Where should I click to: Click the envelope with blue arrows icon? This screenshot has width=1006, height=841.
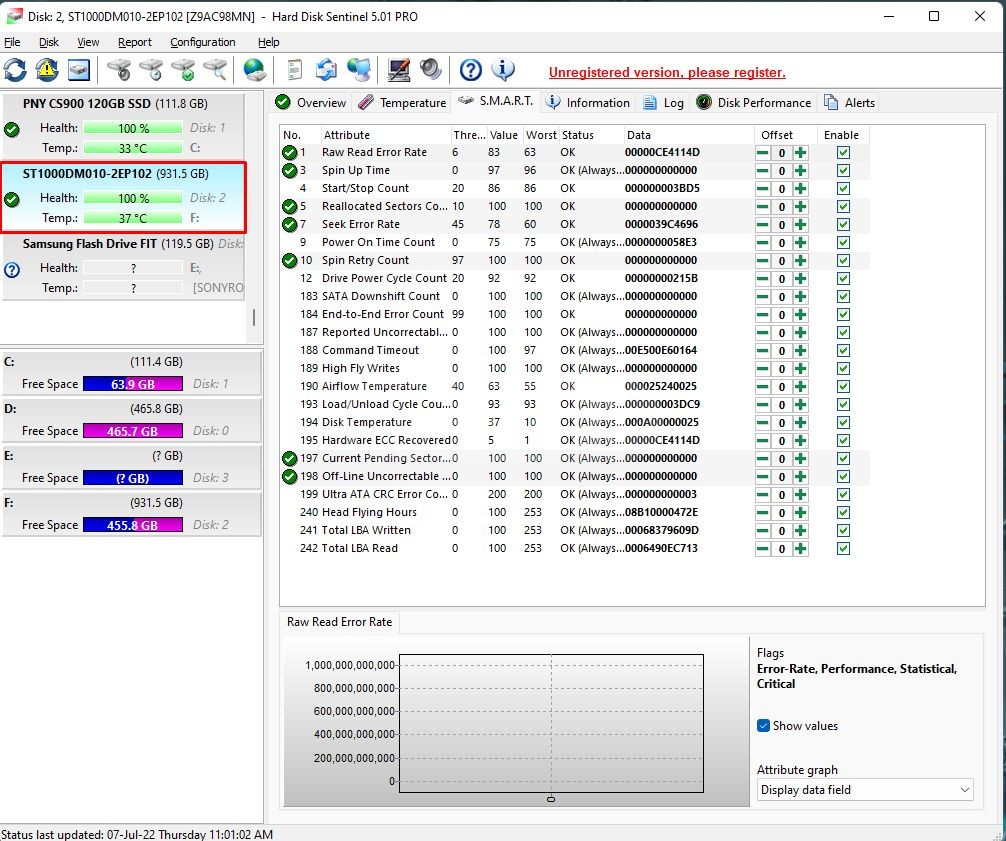[327, 70]
